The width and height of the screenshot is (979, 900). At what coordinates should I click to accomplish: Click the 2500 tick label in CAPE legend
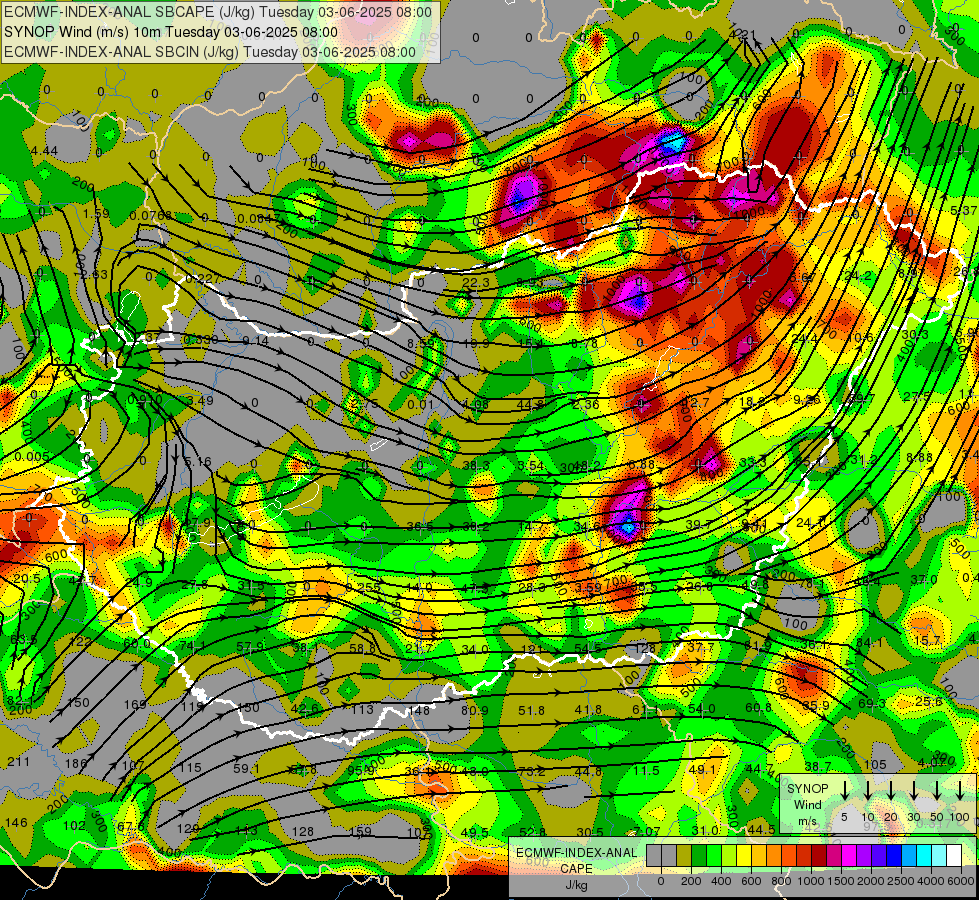pos(901,882)
